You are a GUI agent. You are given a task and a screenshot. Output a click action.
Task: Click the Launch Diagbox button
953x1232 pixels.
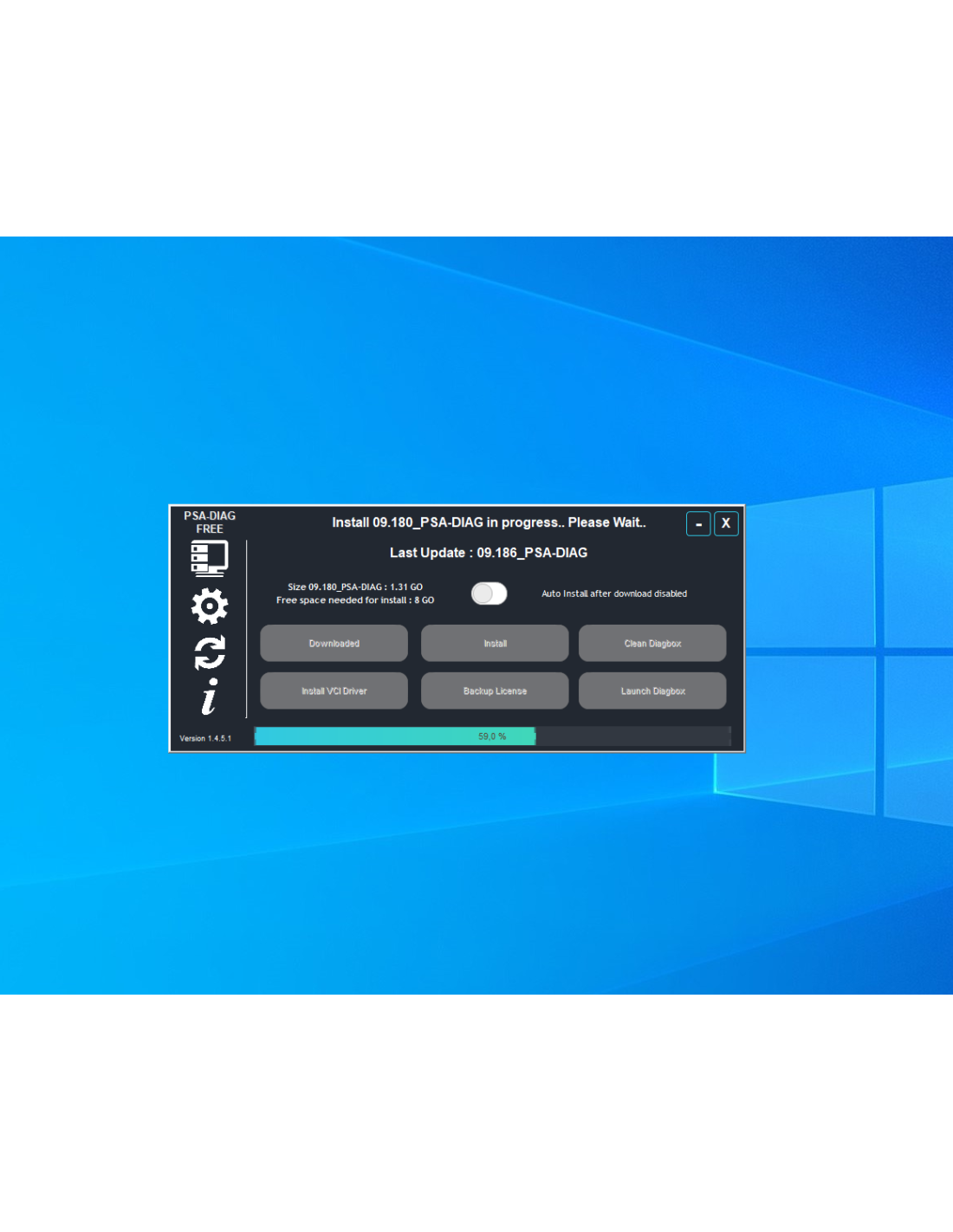tap(652, 691)
